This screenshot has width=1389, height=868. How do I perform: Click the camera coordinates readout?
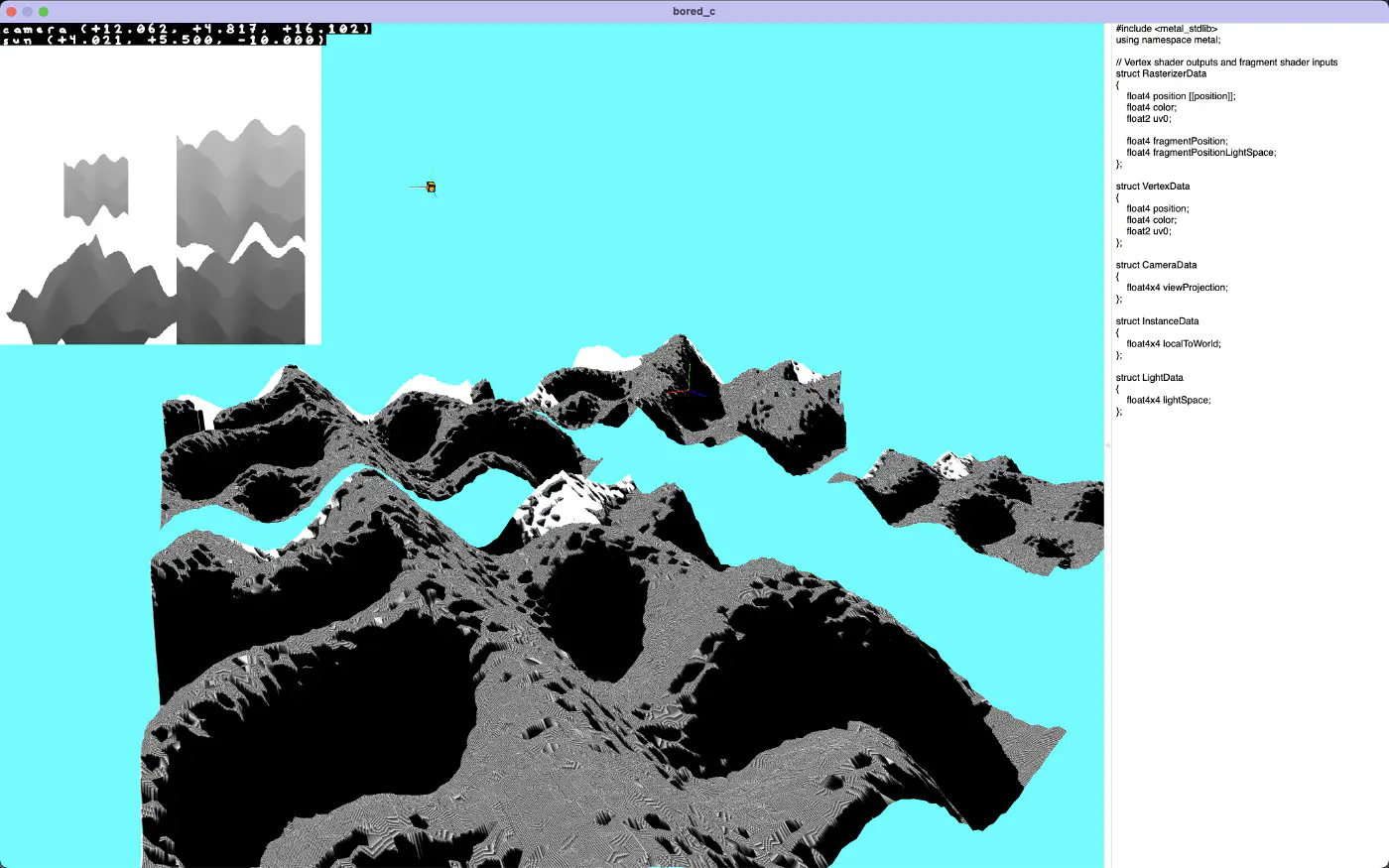tap(187, 29)
